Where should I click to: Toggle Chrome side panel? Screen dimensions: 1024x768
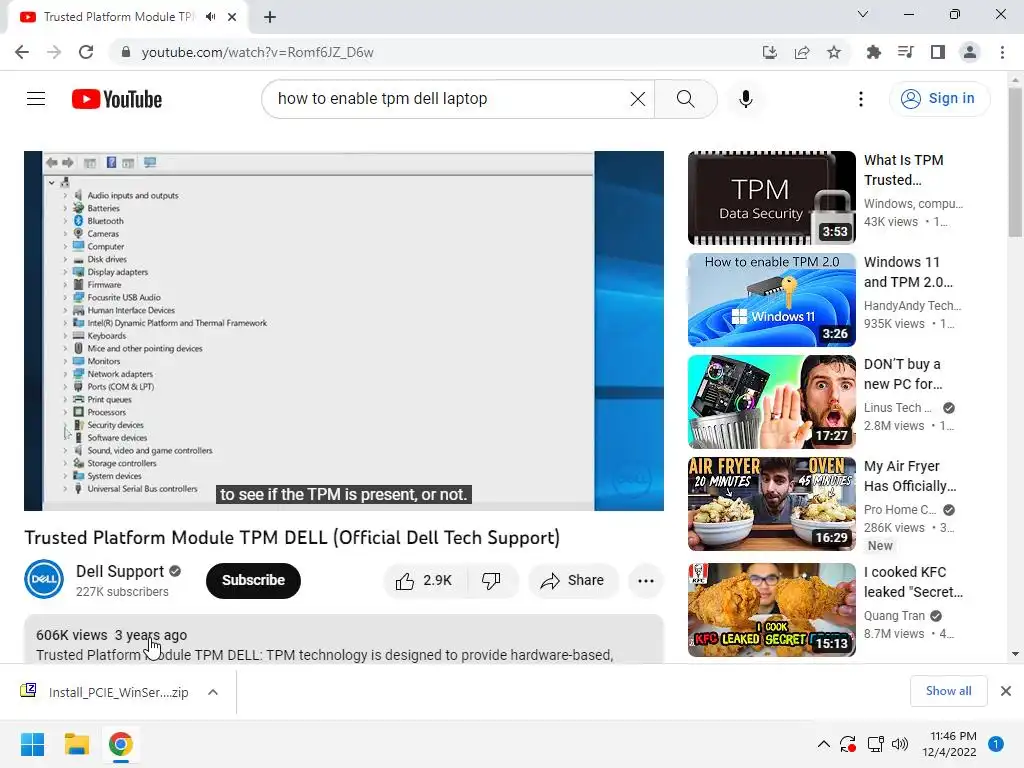(938, 52)
